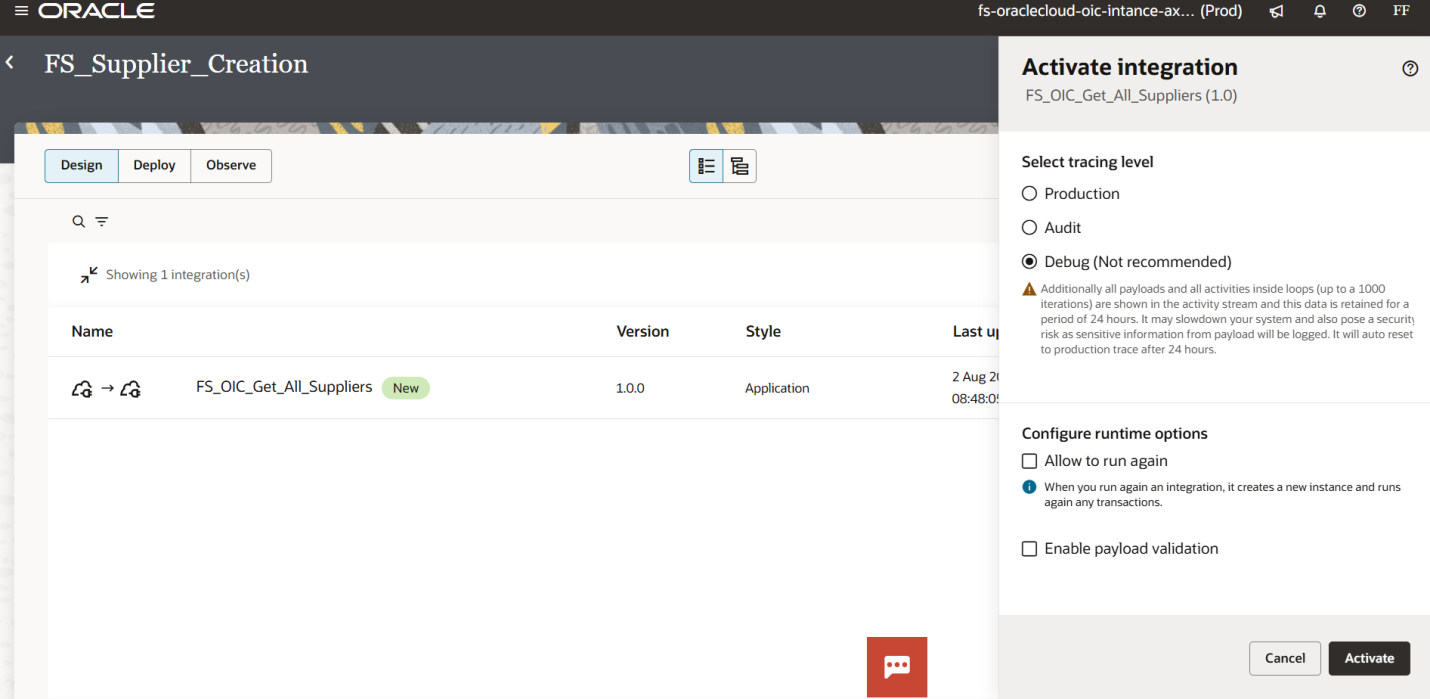Open the header help icon
The image size is (1430, 699).
point(1359,11)
